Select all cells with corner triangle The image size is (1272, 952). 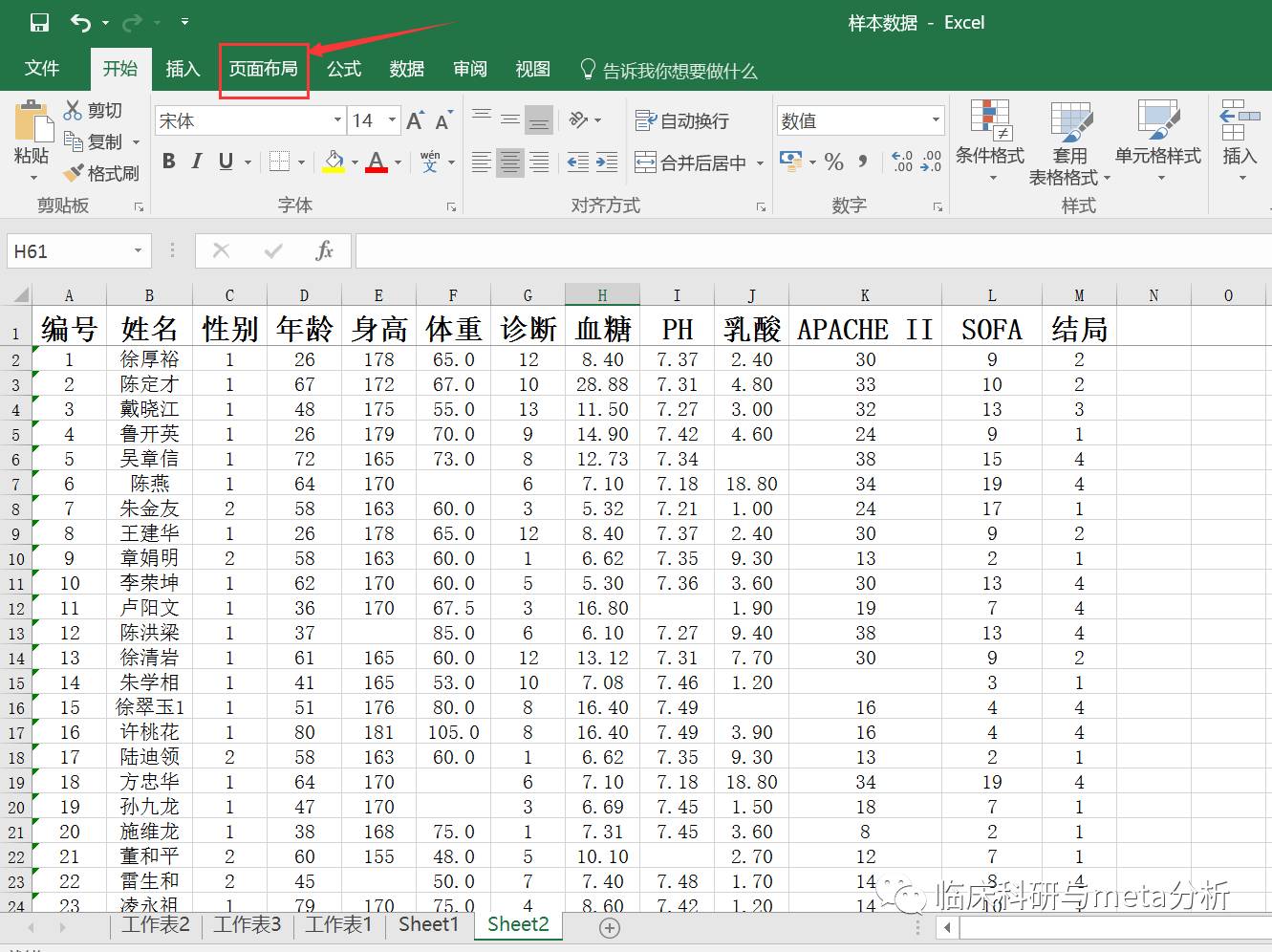(21, 294)
